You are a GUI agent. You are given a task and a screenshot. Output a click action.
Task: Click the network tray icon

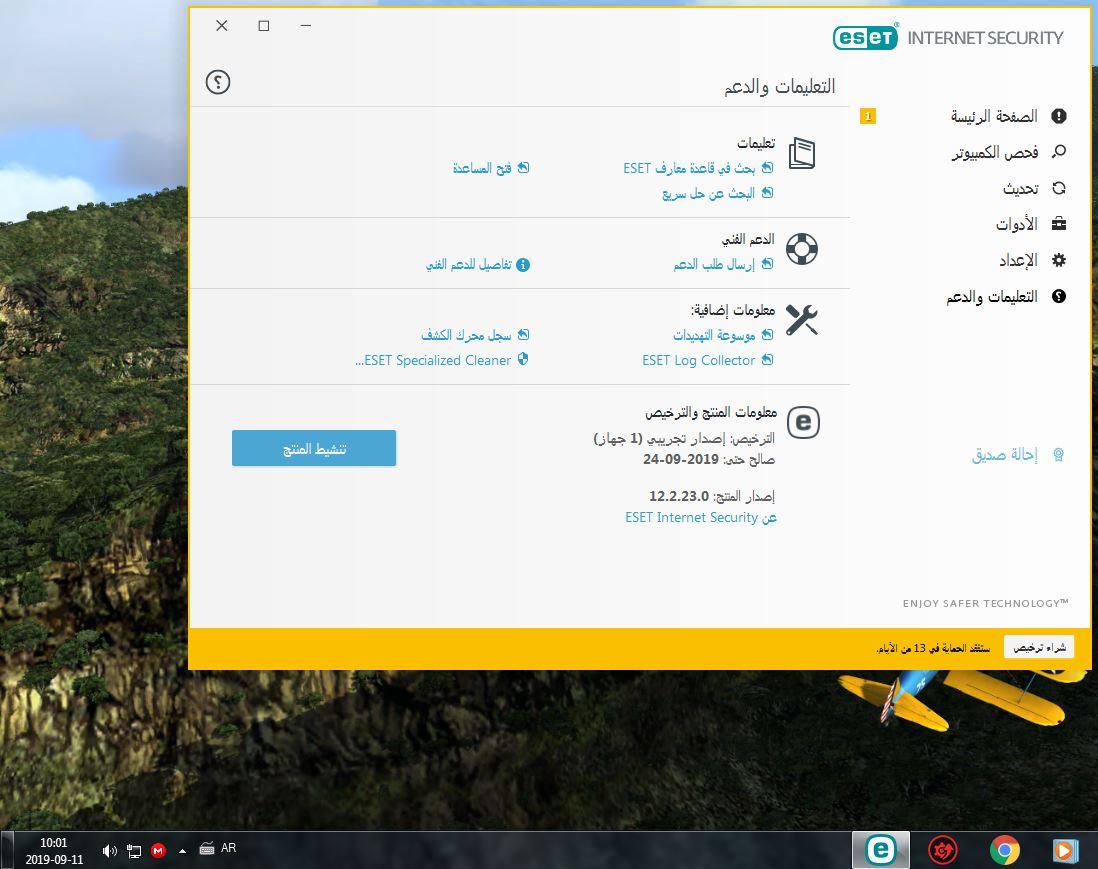pyautogui.click(x=134, y=851)
